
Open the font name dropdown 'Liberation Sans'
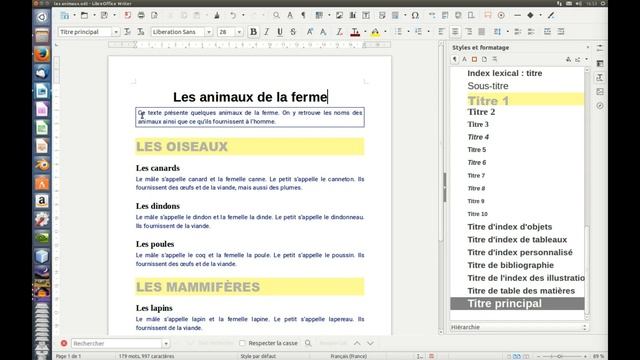point(209,32)
